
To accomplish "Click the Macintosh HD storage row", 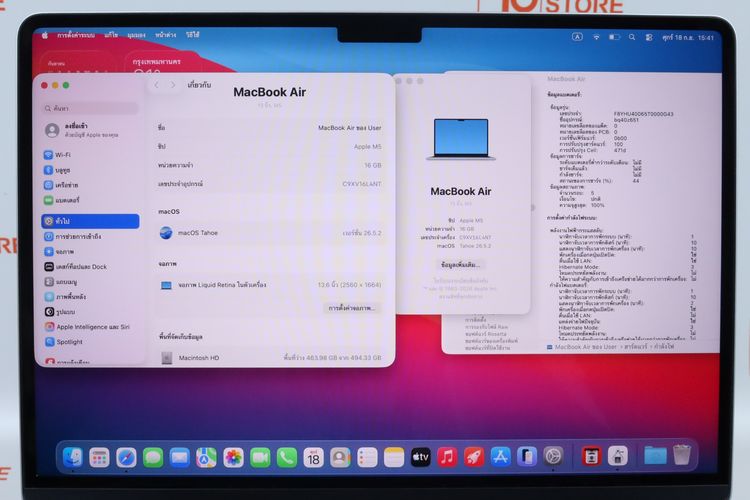I will tap(270, 357).
